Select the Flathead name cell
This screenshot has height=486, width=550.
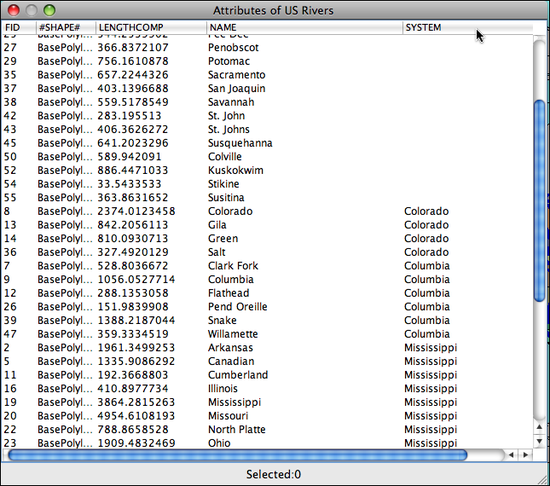[x=228, y=293]
